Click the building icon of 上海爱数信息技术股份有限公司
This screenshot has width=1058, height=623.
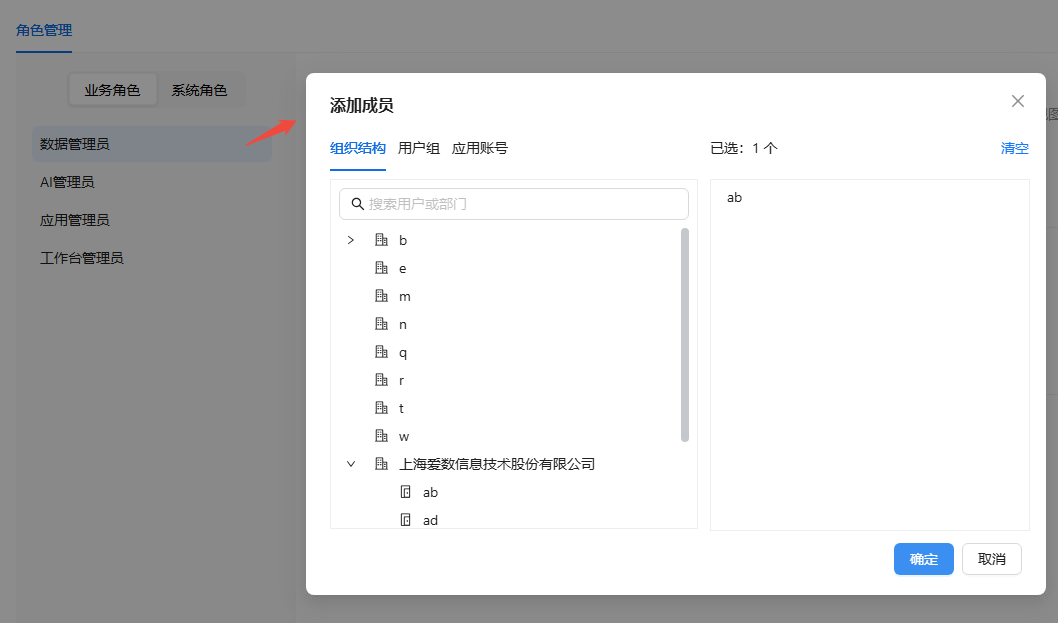(381, 464)
